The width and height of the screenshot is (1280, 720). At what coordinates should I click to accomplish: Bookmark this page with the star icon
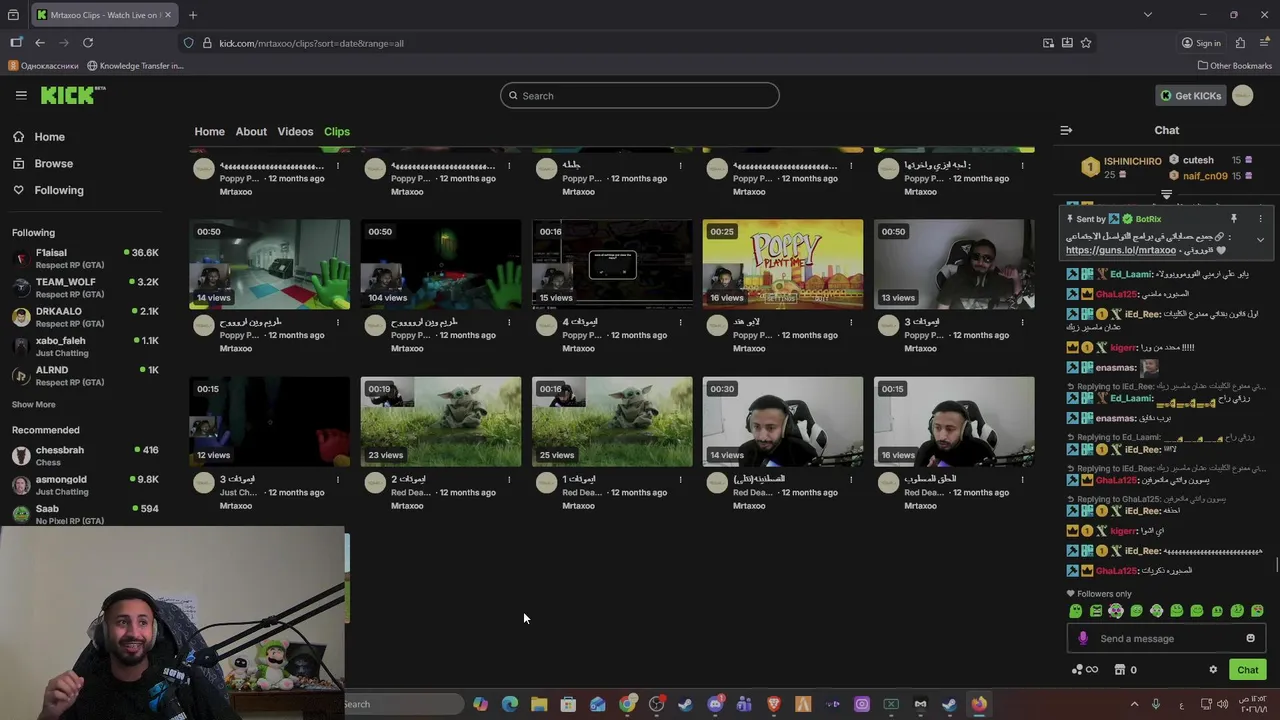(x=1086, y=43)
